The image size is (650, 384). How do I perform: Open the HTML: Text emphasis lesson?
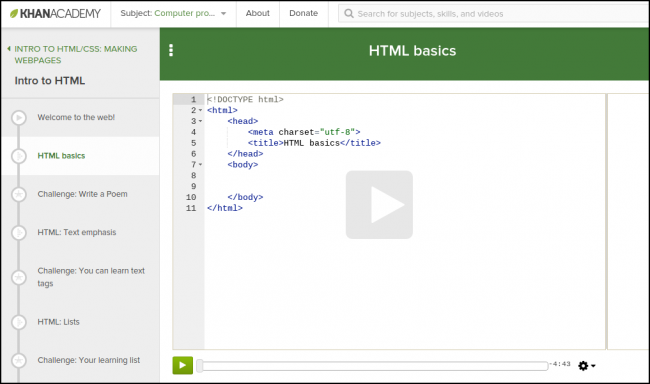pos(77,232)
